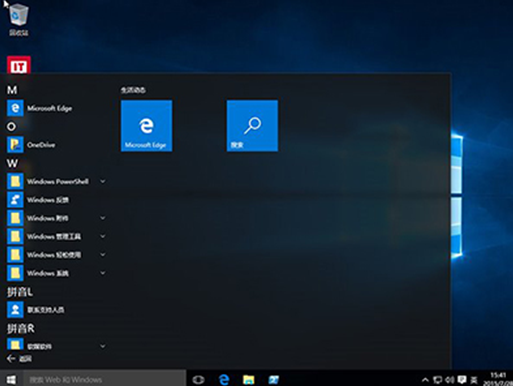Expand the Windows 系统 chevron
This screenshot has width=513, height=386.
pos(103,273)
